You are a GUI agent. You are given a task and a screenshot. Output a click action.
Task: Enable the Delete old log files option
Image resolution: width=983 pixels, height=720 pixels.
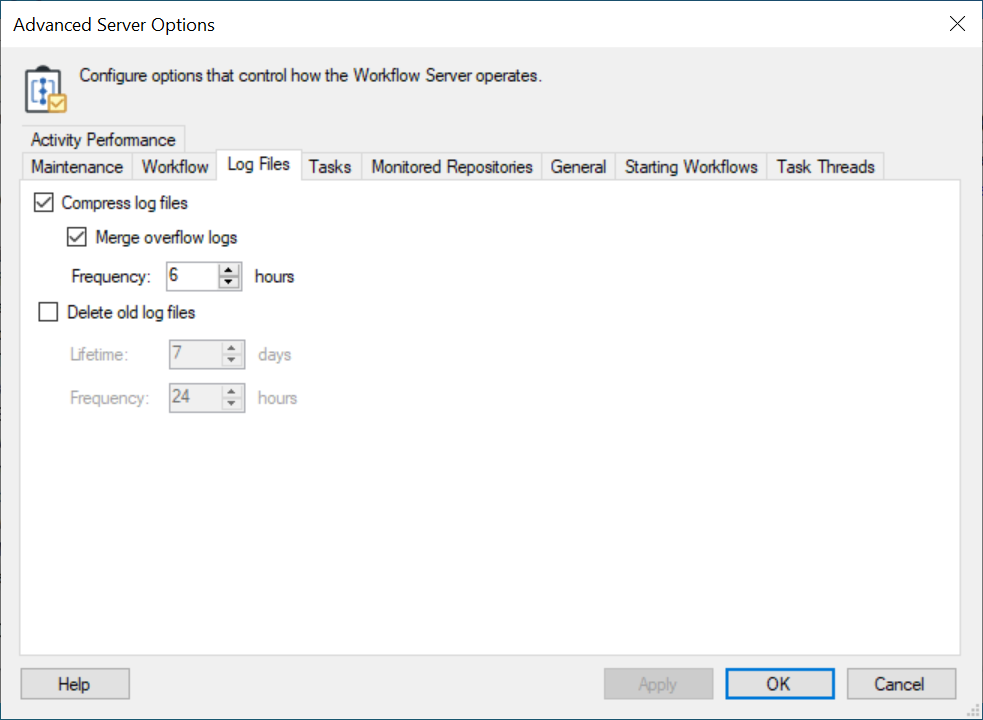(48, 313)
